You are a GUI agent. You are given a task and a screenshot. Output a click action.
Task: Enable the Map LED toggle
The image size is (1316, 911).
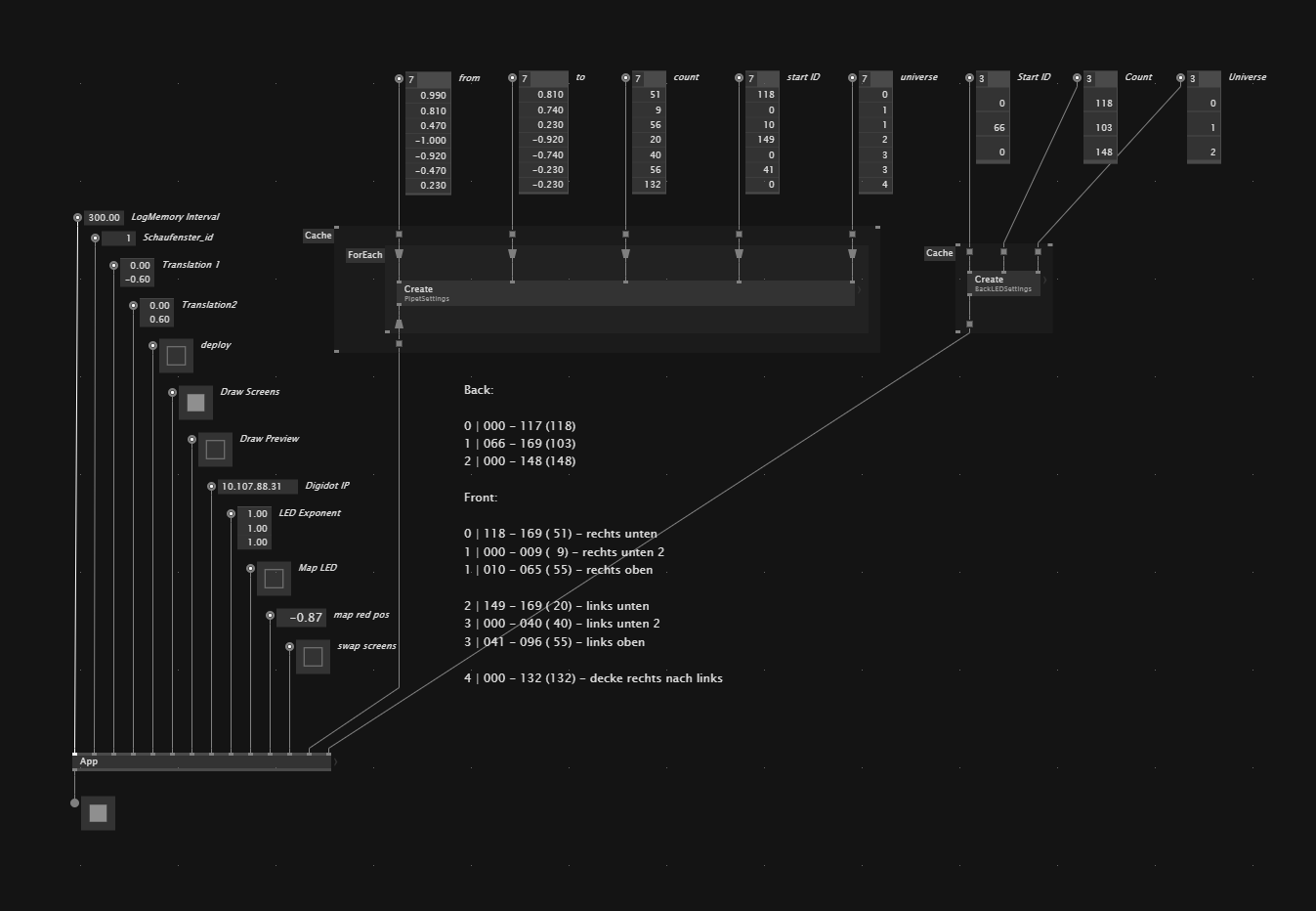click(274, 579)
